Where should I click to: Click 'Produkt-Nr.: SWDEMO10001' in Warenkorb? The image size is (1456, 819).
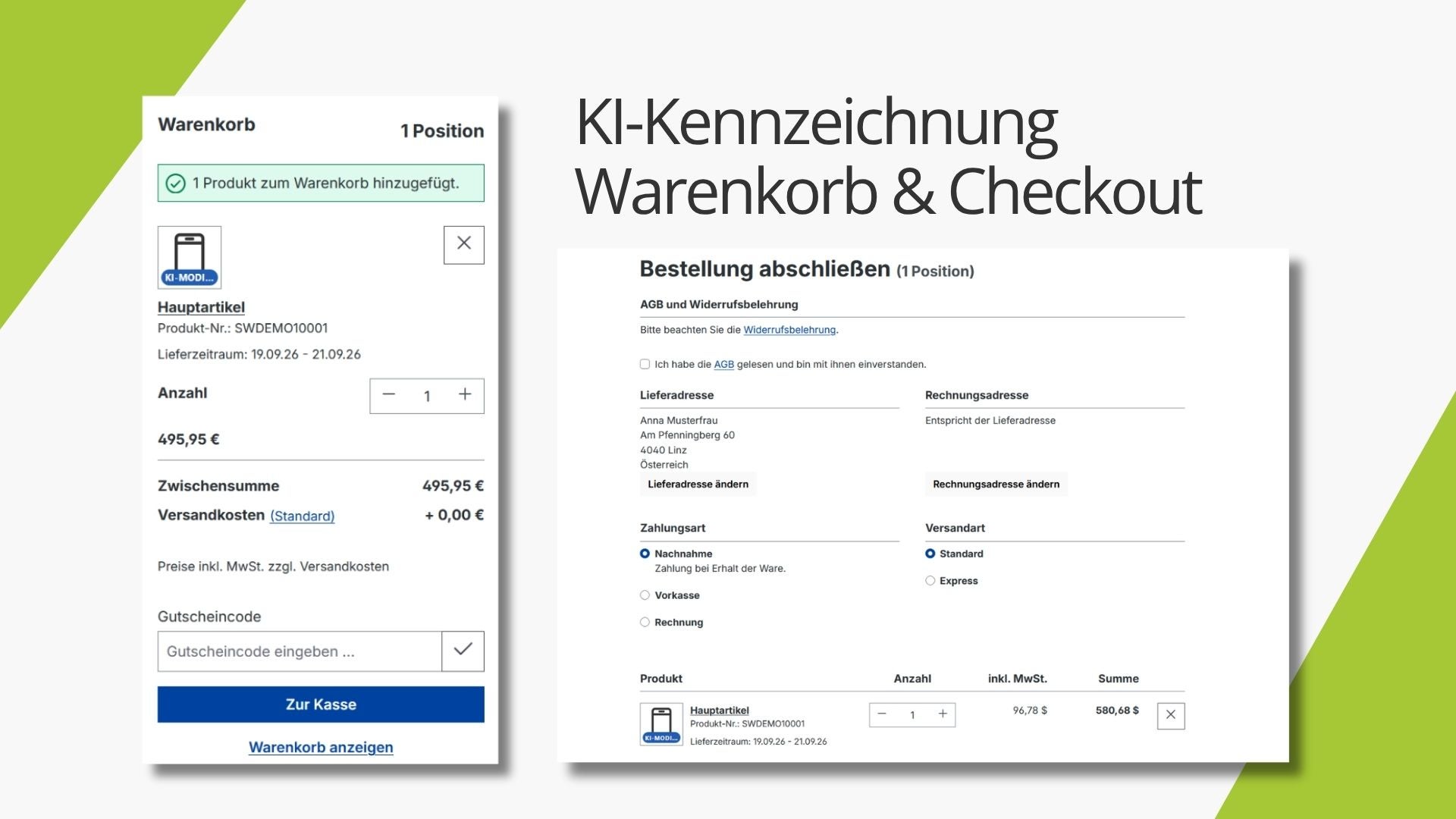(x=243, y=328)
